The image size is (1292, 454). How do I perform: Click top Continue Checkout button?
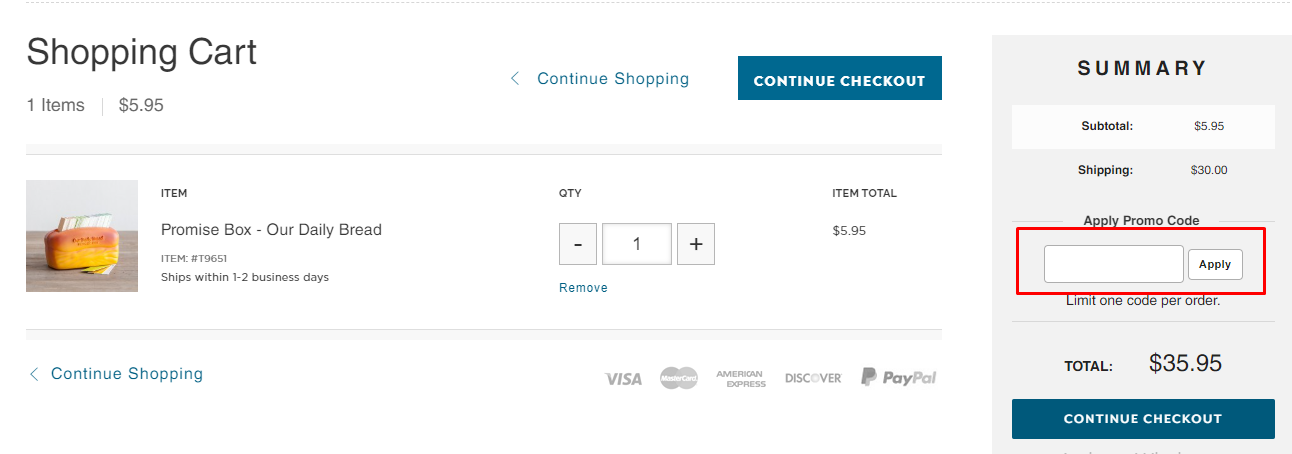(839, 78)
